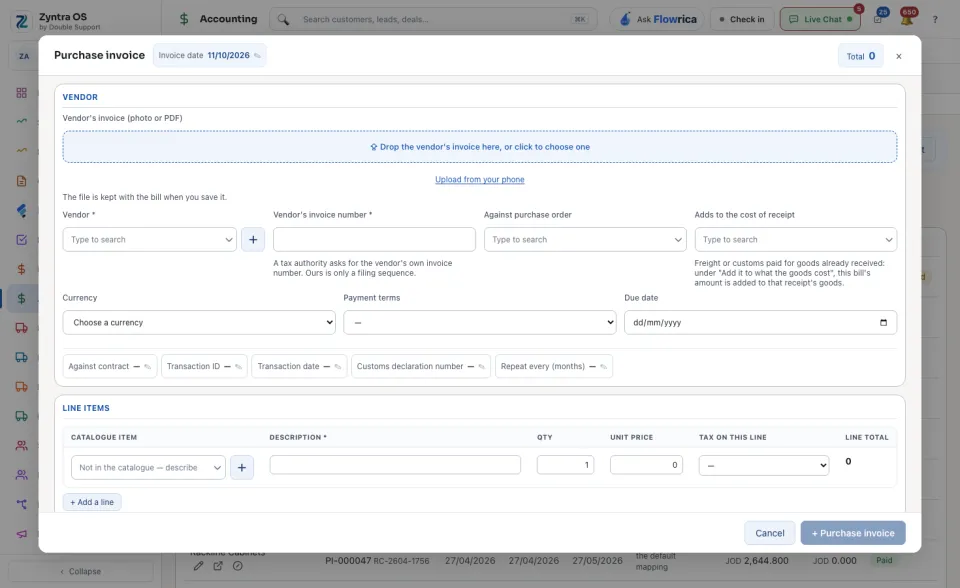The width and height of the screenshot is (960, 588).
Task: Focus the Vendor's invoice number field
Action: tap(374, 239)
